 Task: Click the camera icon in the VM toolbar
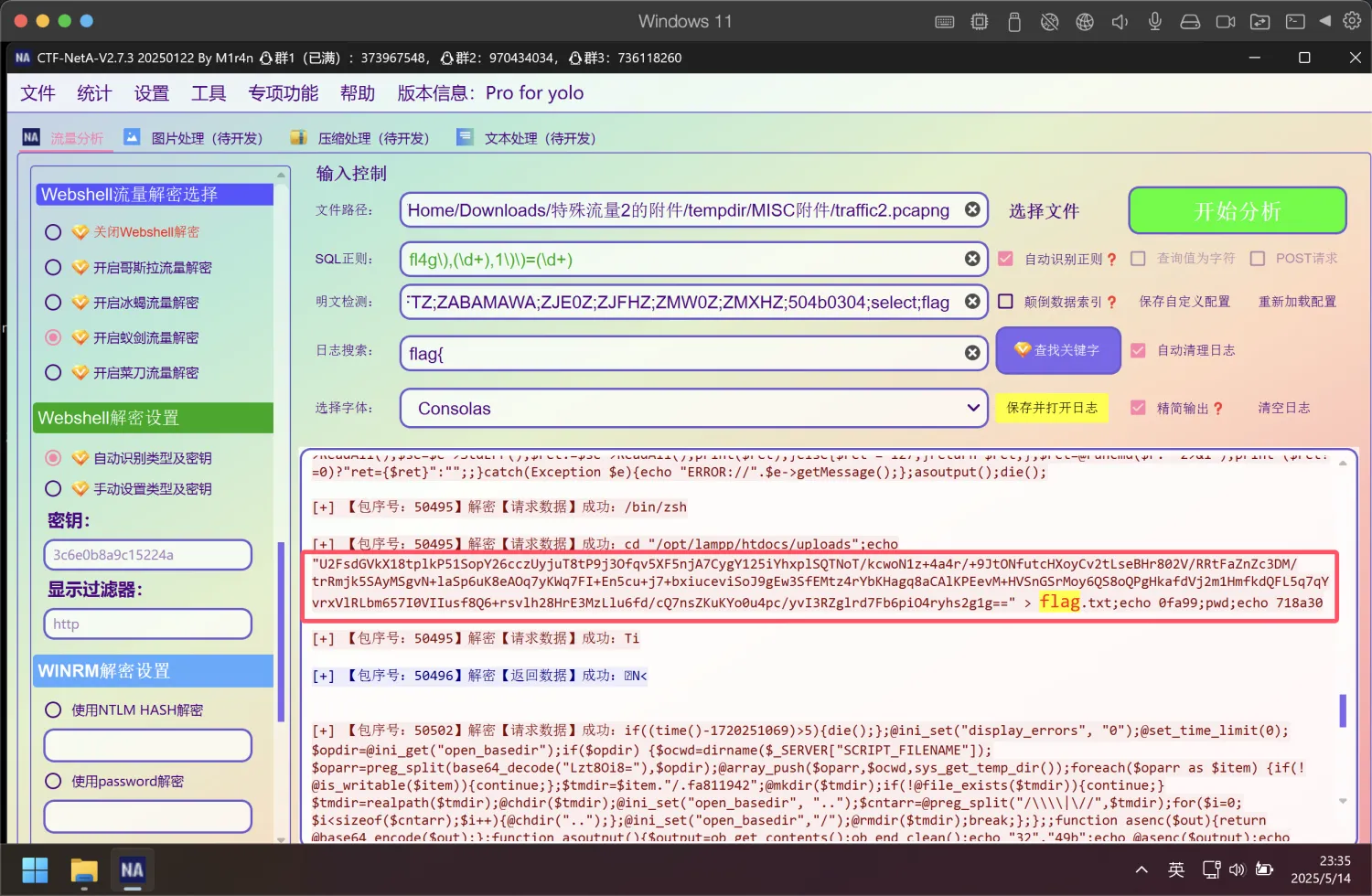coord(1226,22)
